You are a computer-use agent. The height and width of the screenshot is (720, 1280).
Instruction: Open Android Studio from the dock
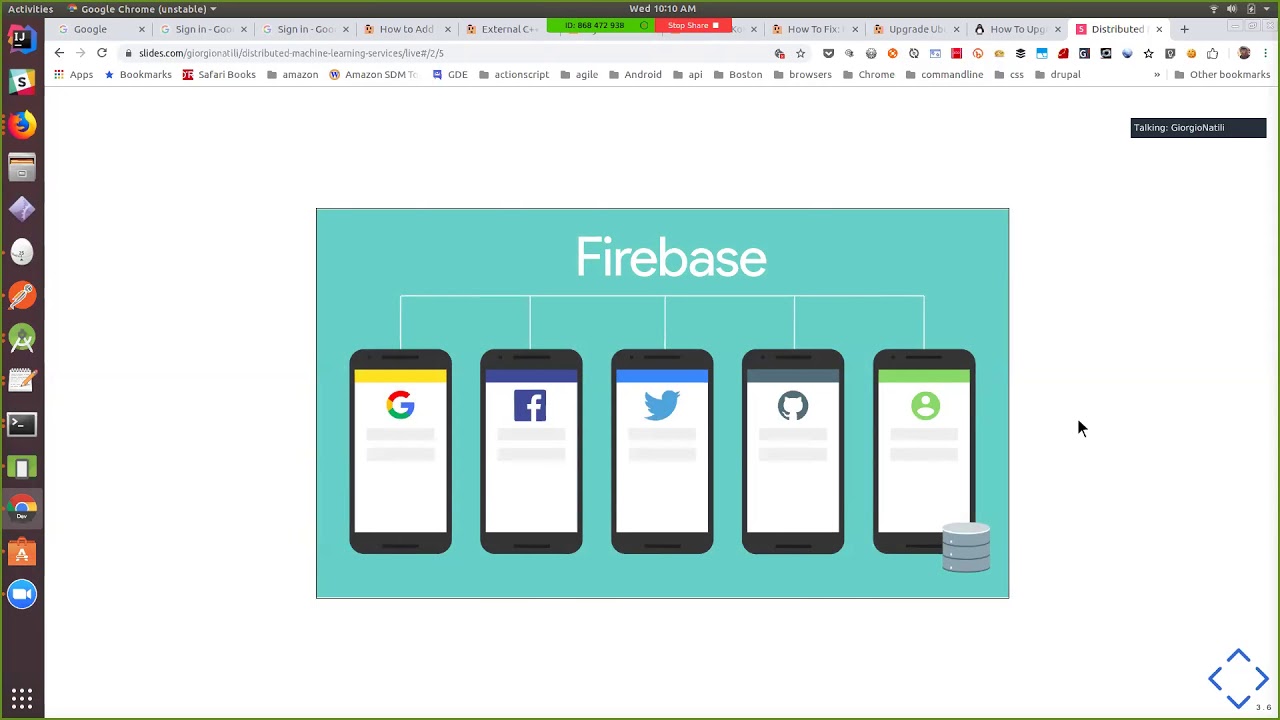[21, 338]
